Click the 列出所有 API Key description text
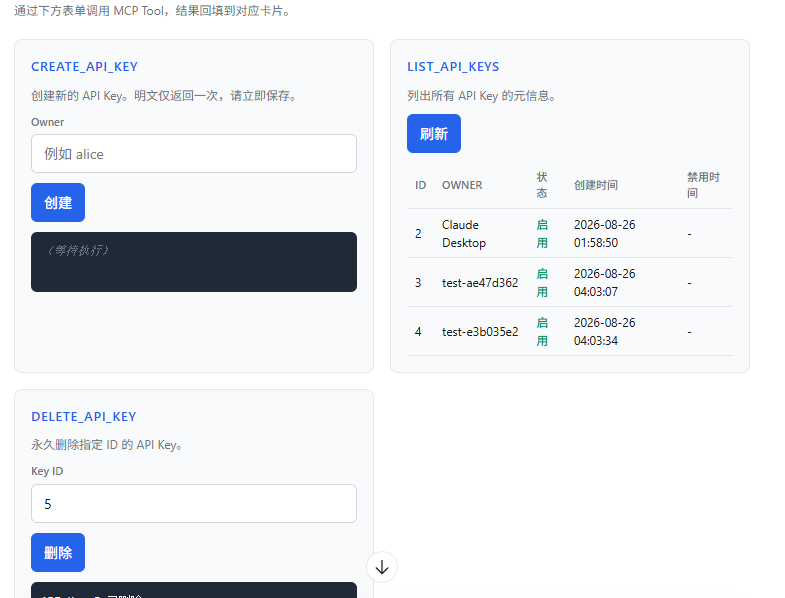Screen dimensions: 785x598 [x=482, y=96]
